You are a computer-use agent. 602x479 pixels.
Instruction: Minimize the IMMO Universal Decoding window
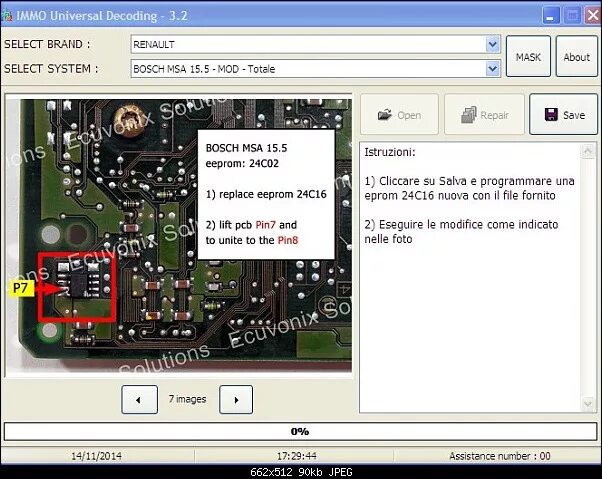tap(551, 16)
